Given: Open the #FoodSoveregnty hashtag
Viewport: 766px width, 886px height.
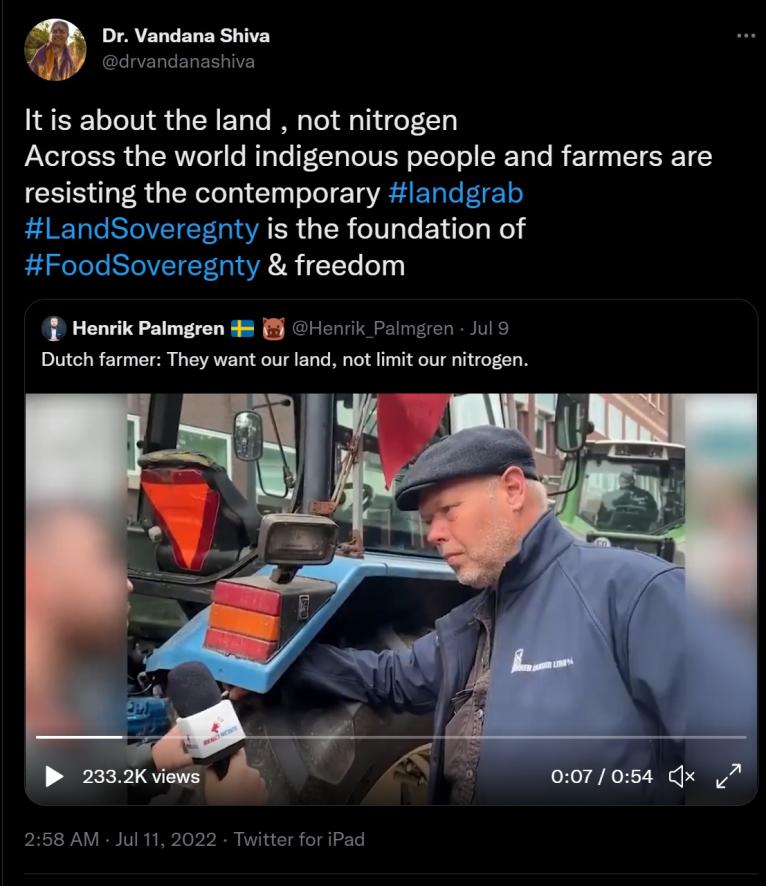Looking at the screenshot, I should point(142,265).
